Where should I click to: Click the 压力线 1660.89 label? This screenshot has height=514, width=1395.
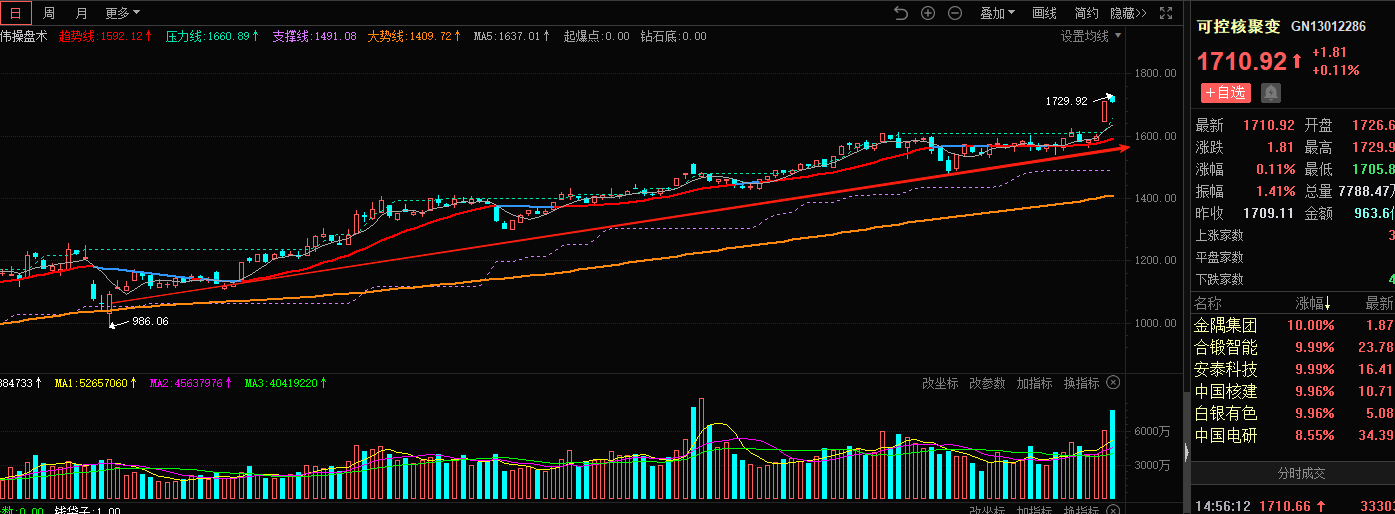point(212,36)
